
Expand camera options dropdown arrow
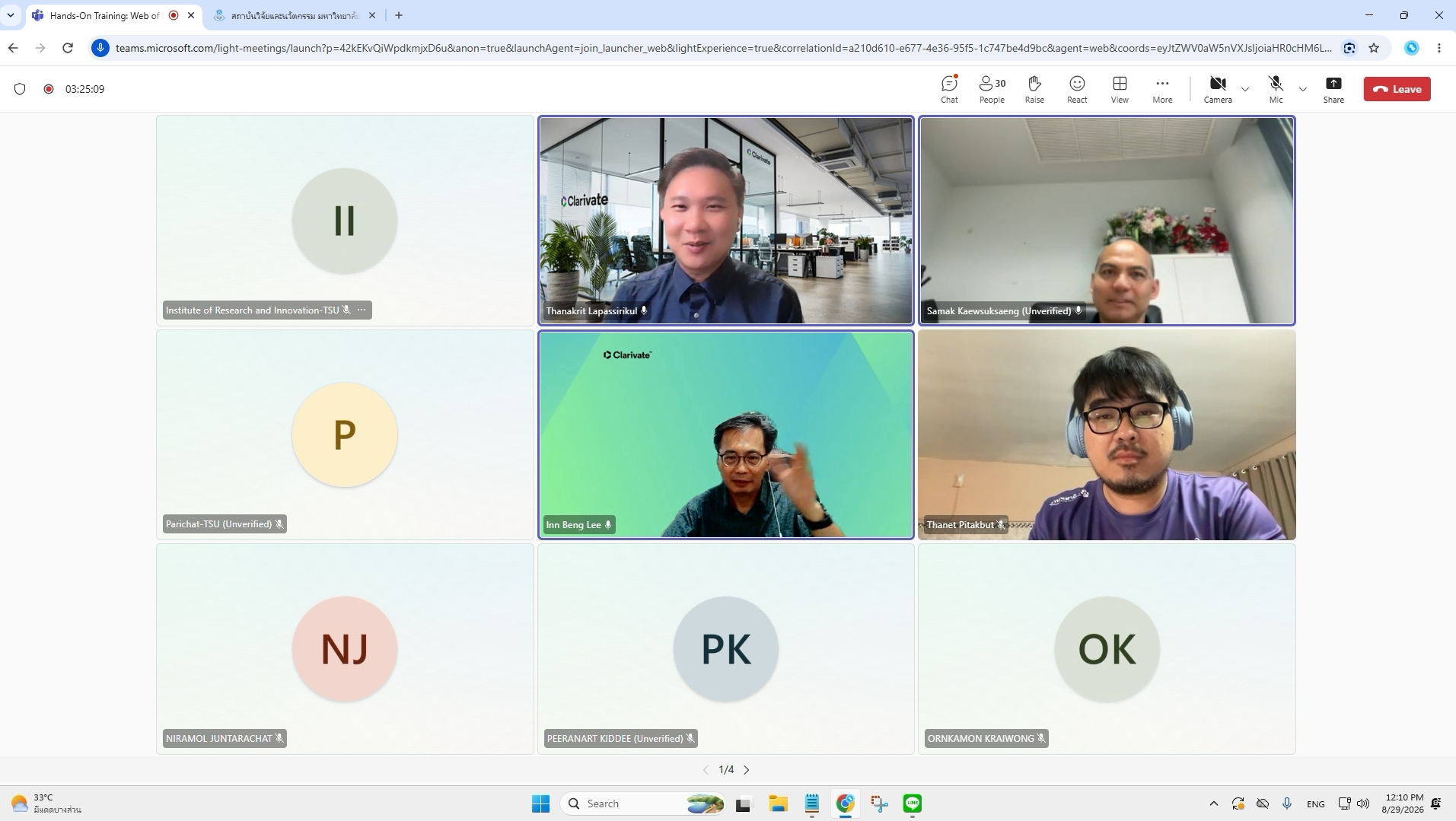click(x=1245, y=89)
